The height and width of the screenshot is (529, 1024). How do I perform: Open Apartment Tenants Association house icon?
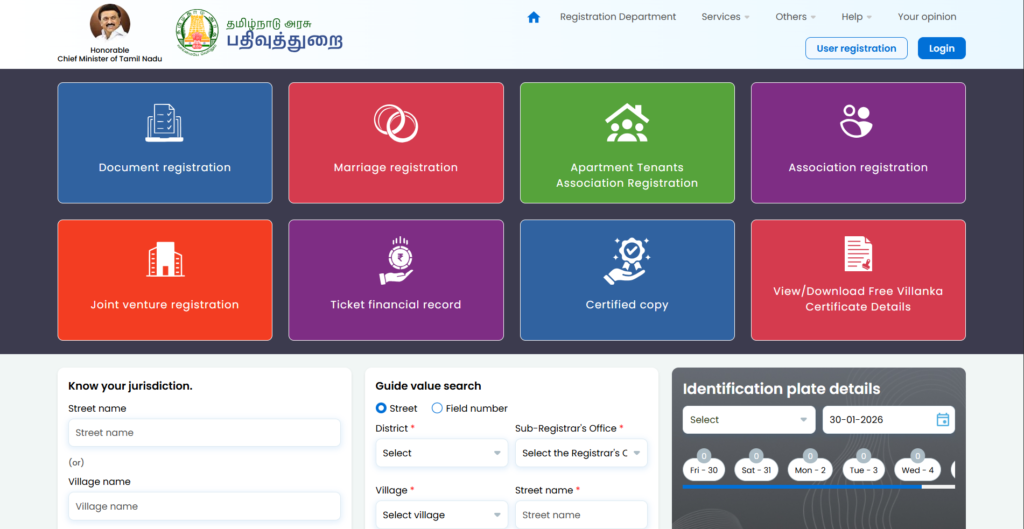click(627, 123)
